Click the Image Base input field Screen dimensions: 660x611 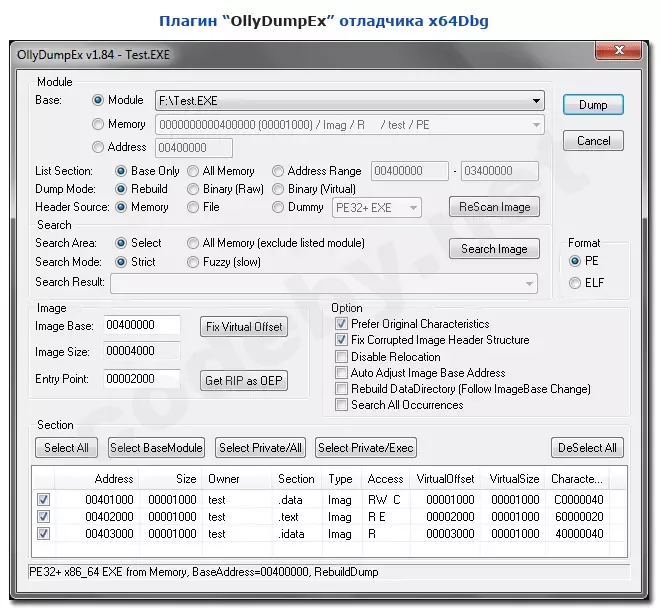pyautogui.click(x=141, y=325)
